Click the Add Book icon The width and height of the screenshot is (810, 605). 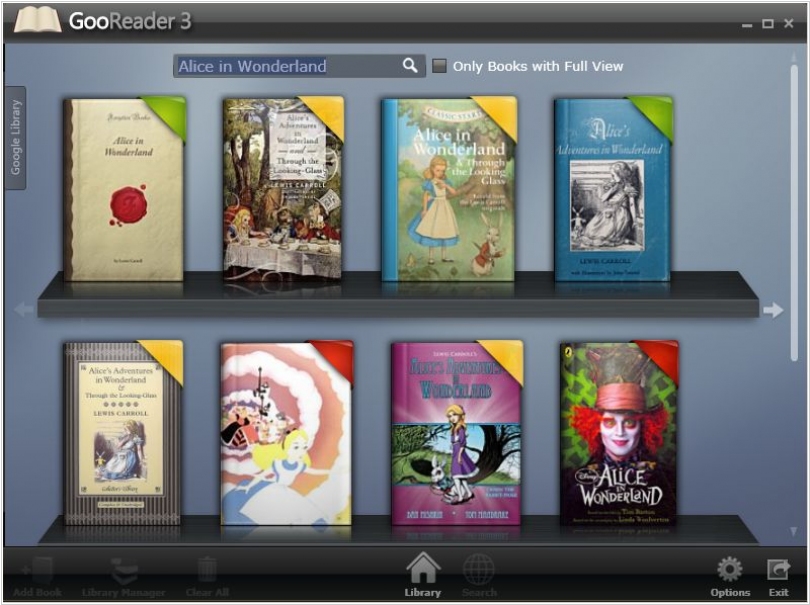[x=37, y=573]
